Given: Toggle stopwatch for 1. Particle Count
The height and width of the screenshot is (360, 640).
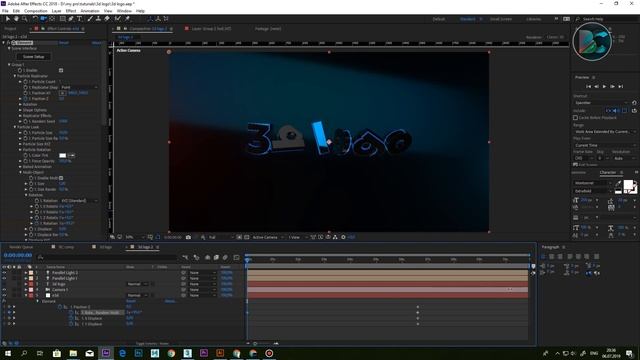Looking at the screenshot, I should (25, 82).
